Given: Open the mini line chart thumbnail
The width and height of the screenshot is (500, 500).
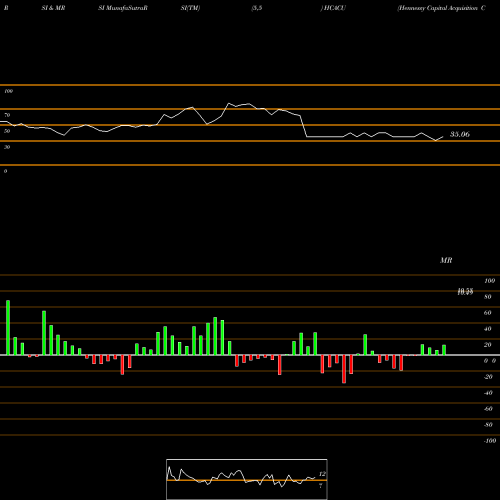Looking at the screenshot, I should pos(247,479).
